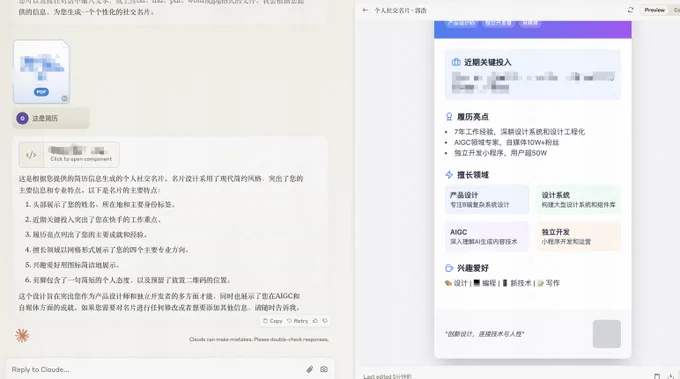Click the camera screenshot icon

(x=324, y=369)
